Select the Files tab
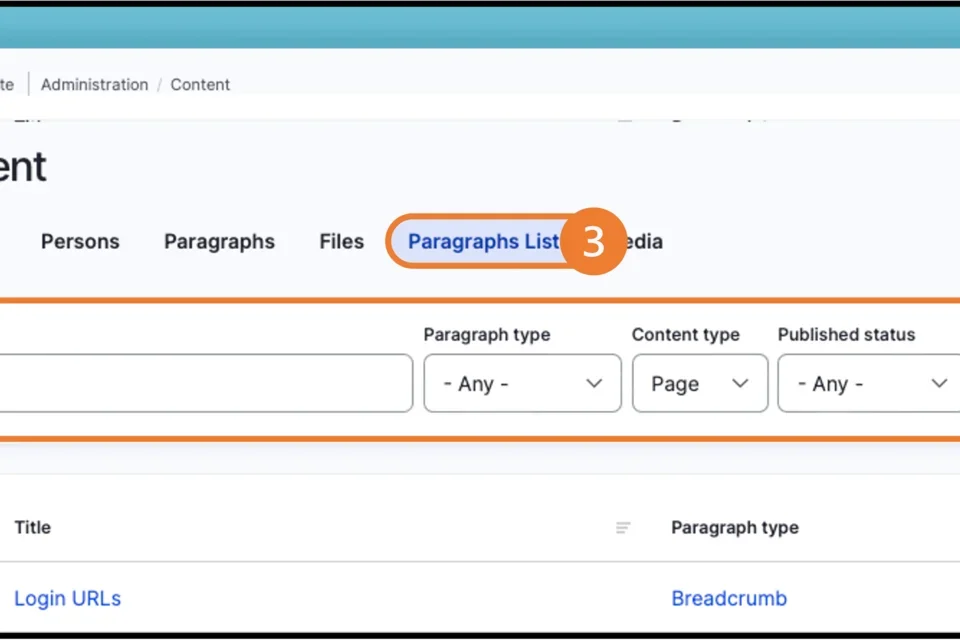The height and width of the screenshot is (640, 960). pos(341,241)
